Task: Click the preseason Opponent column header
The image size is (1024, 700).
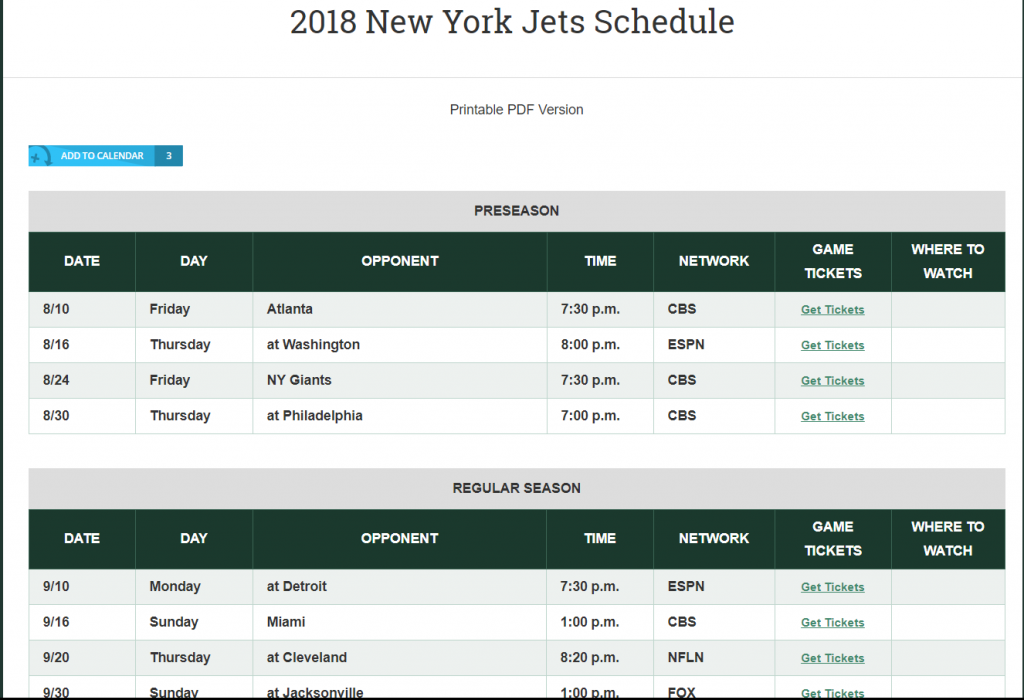Action: [400, 261]
